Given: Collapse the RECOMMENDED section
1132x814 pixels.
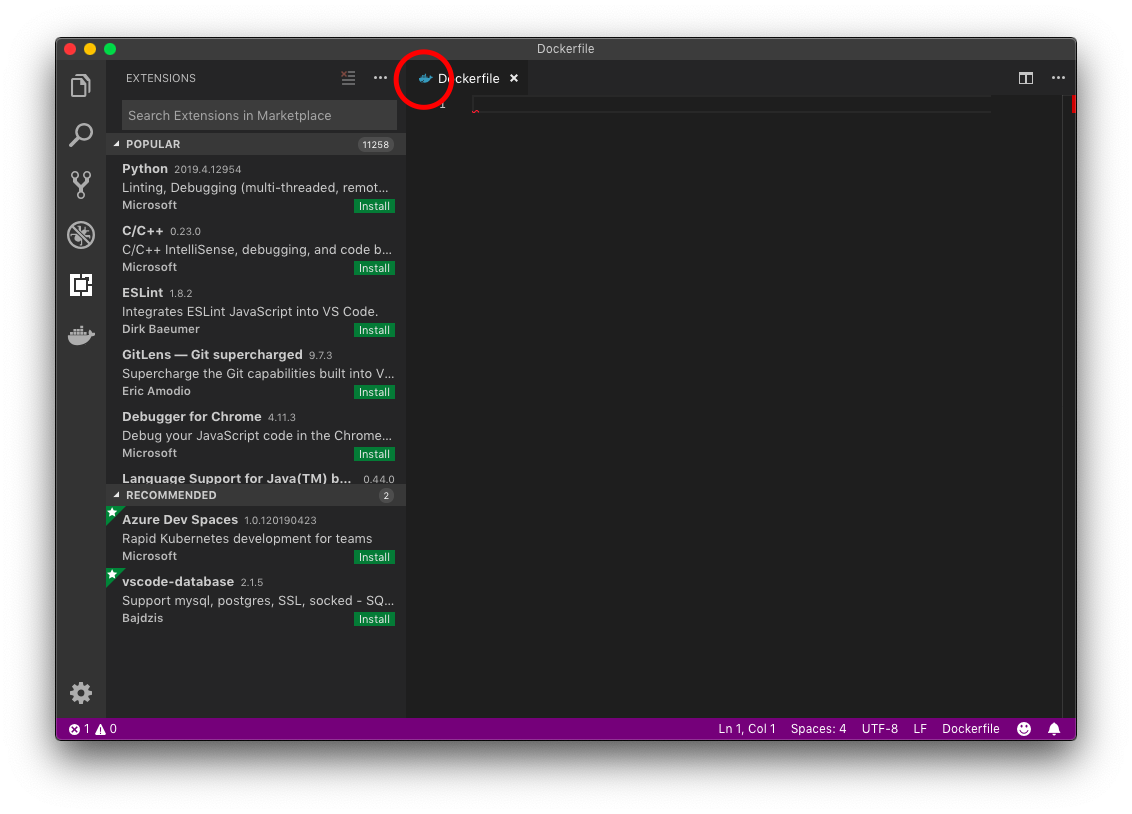Looking at the screenshot, I should 256,495.
